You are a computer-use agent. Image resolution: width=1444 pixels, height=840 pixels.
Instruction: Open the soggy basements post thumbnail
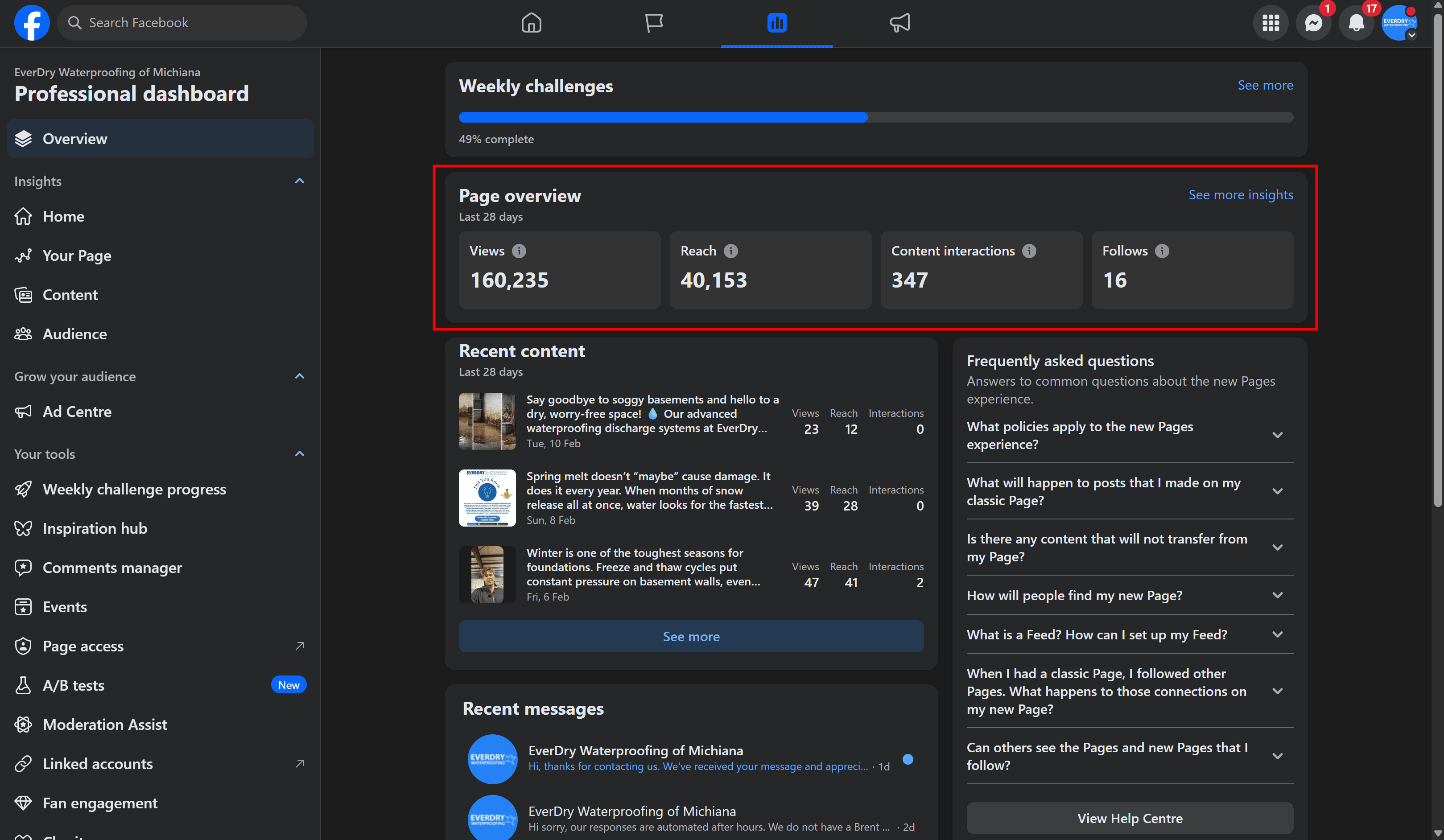(x=487, y=421)
